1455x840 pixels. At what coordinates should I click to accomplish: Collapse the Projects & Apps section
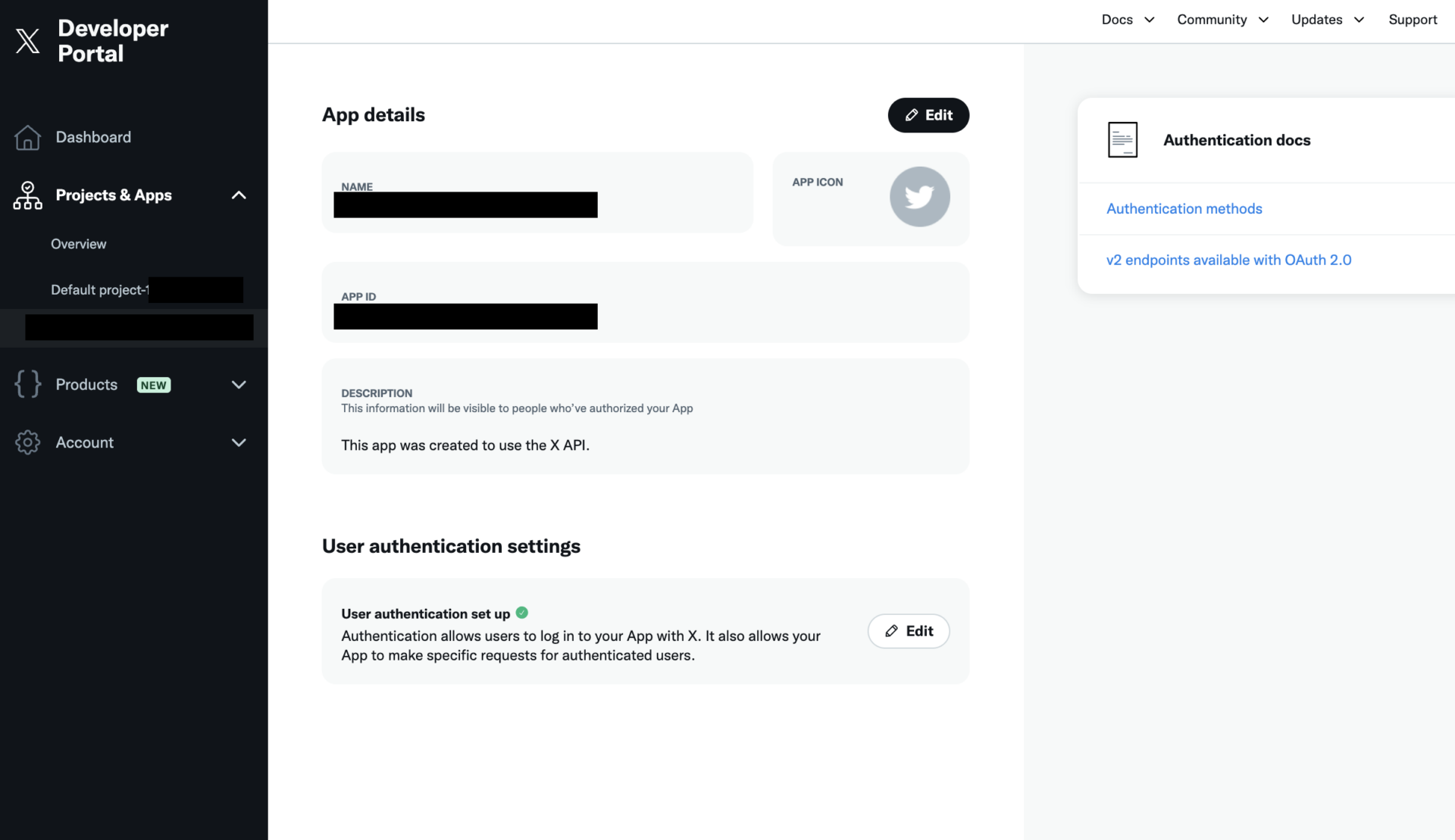point(239,195)
